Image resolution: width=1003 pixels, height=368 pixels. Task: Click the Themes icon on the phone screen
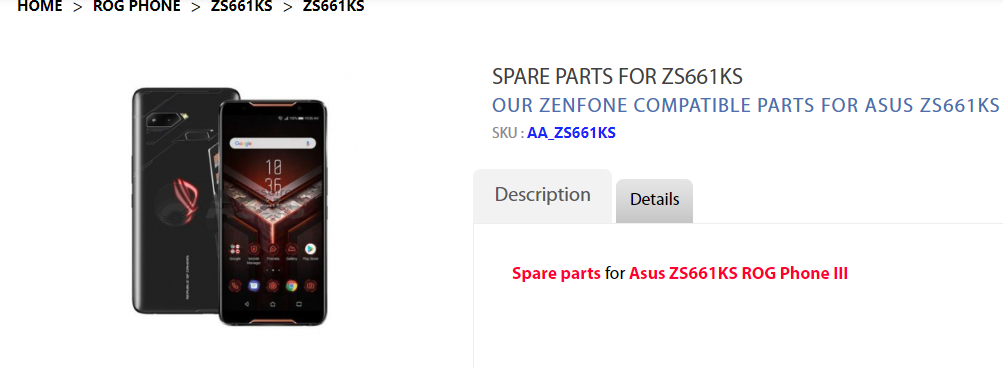pos(272,248)
